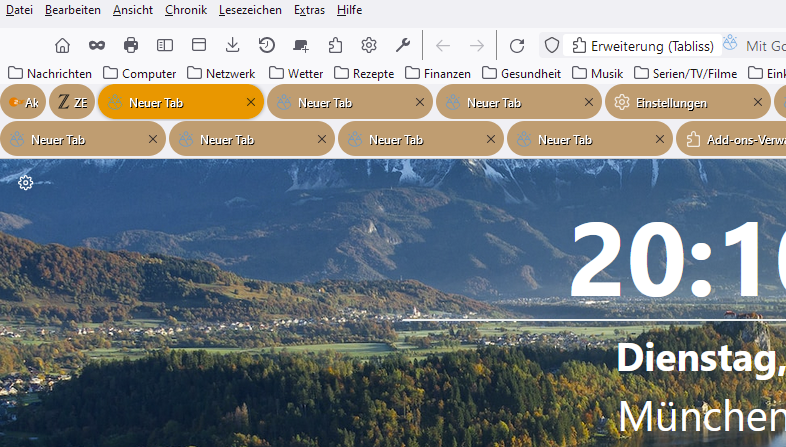Expand the Rezepte bookmarks folder

(x=364, y=73)
